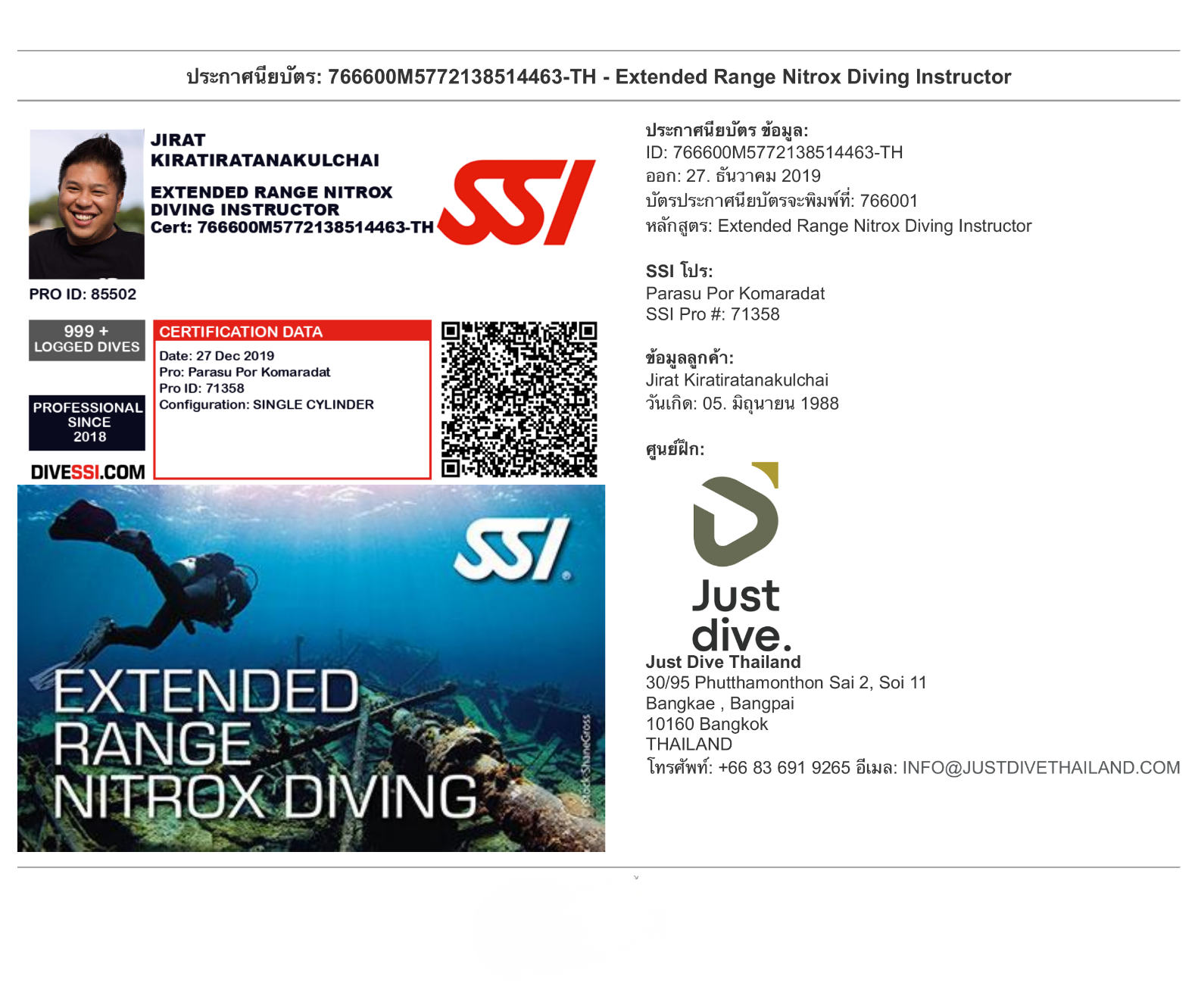1198x1008 pixels.
Task: Click the gold corner of the Just Dive logo
Action: pos(768,473)
